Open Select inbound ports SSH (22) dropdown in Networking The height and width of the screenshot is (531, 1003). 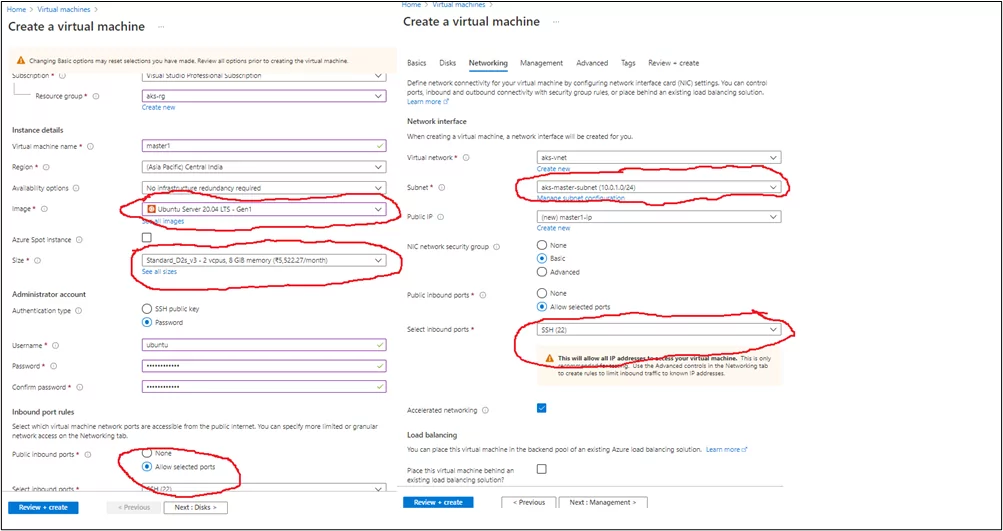pos(659,329)
